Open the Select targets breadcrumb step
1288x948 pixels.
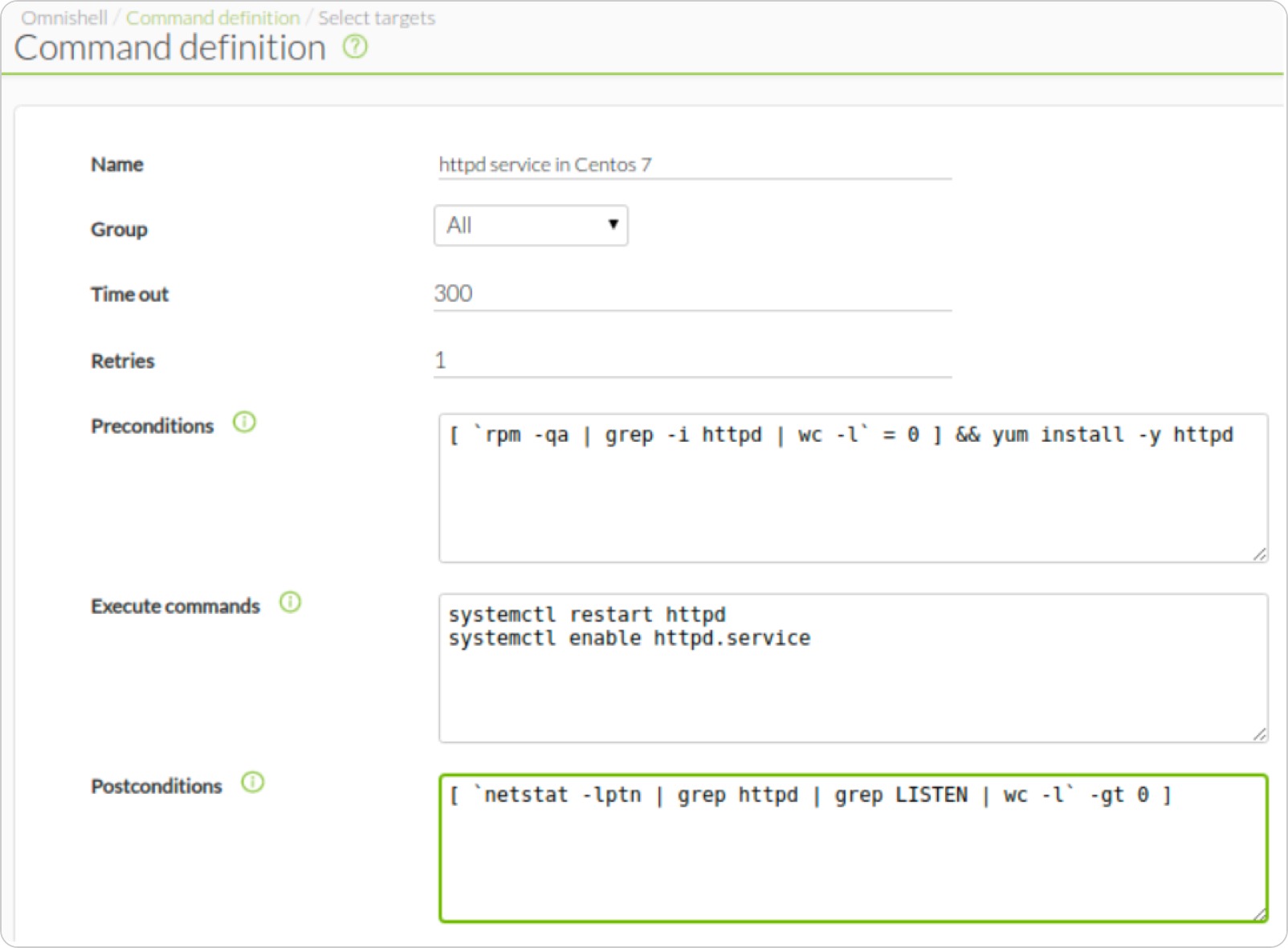coord(377,18)
